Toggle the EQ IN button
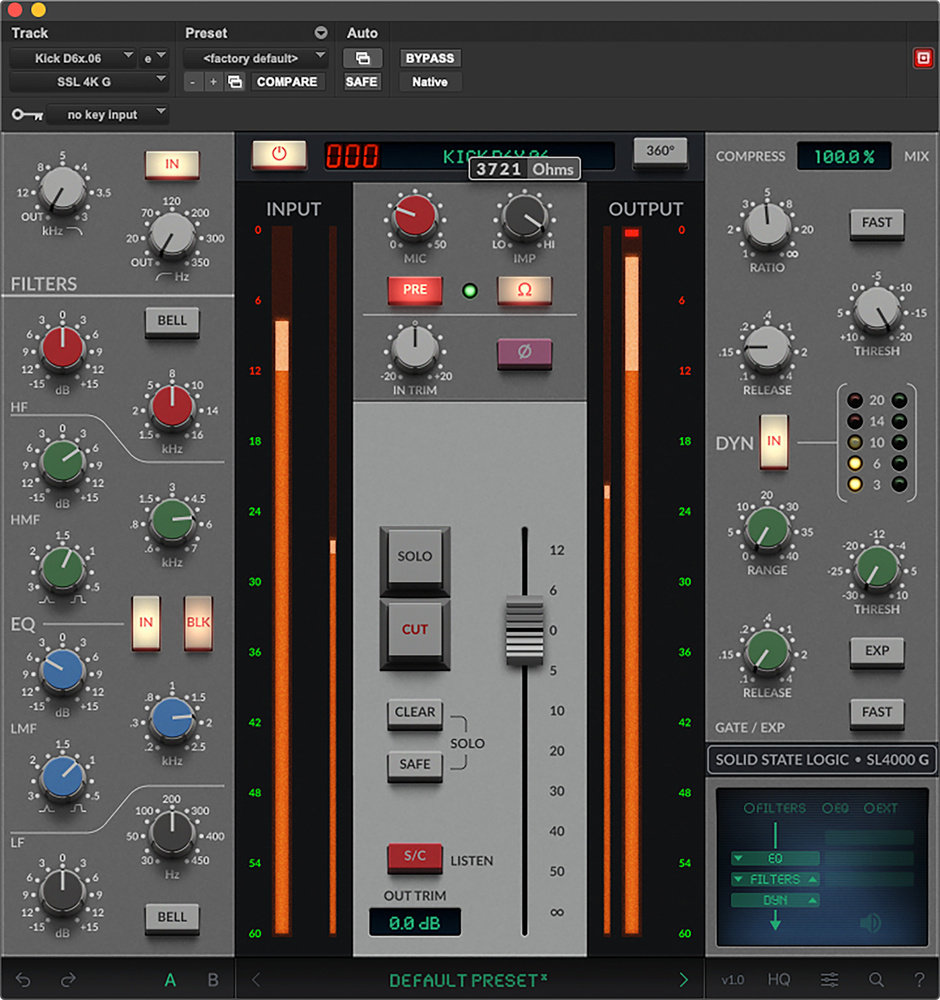This screenshot has width=940, height=1000. tap(146, 622)
